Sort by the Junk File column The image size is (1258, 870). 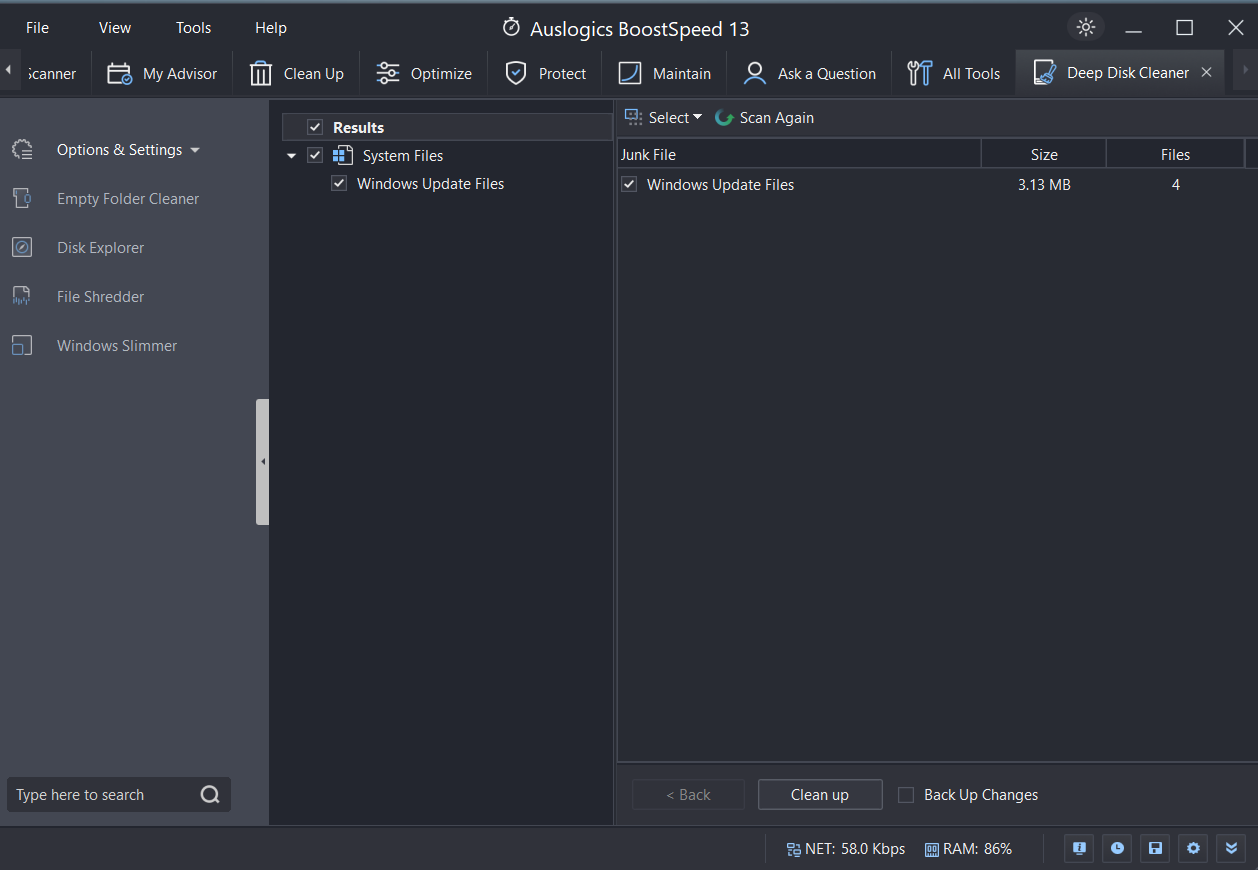coord(799,154)
